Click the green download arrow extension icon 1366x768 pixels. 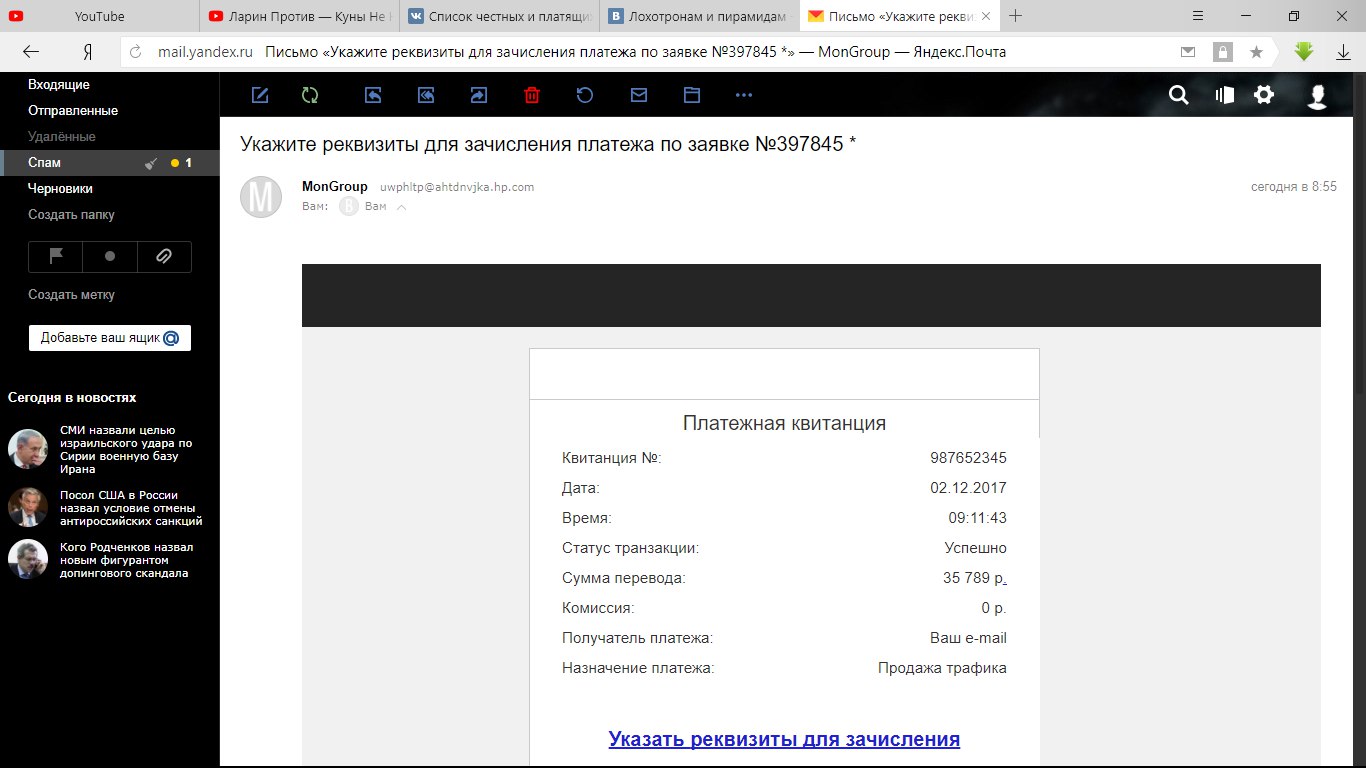point(1303,52)
